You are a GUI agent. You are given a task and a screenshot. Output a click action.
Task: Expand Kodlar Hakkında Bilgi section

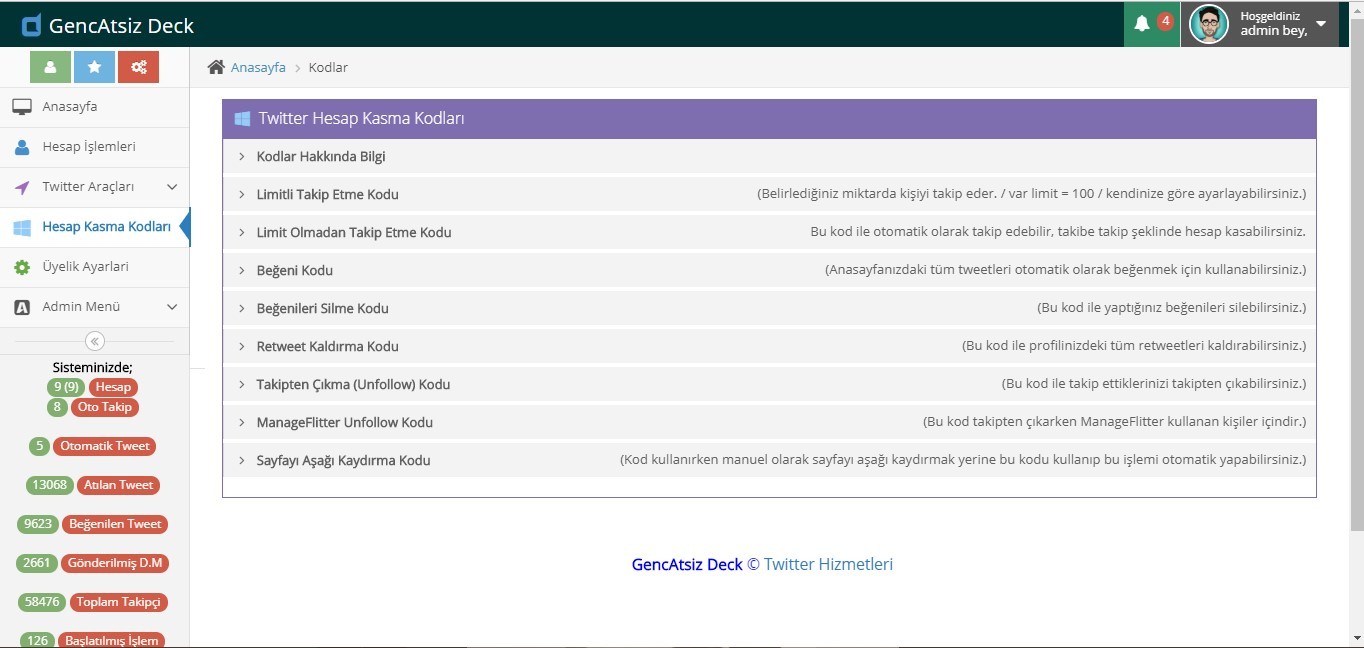pyautogui.click(x=320, y=157)
